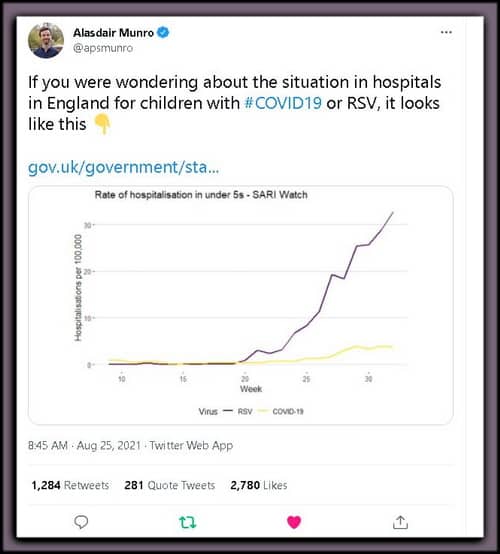View the 1,284 Retweets list

point(70,485)
